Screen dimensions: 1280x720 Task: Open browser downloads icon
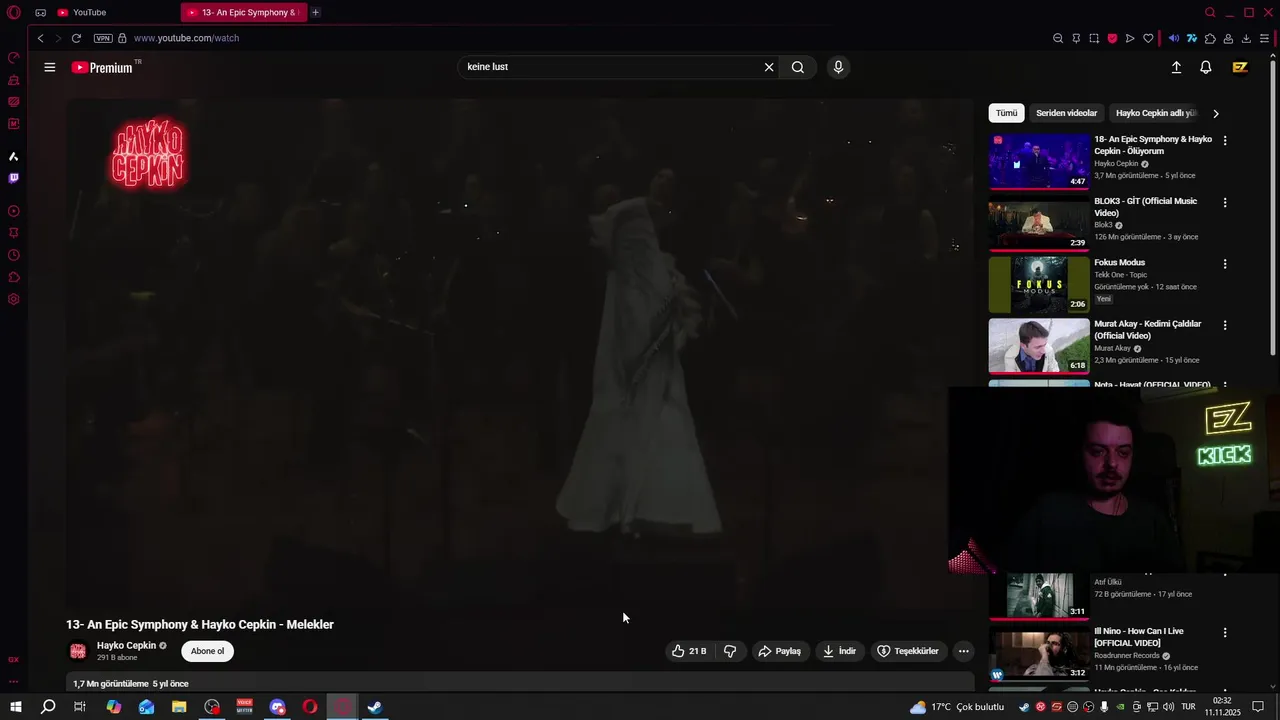tap(1246, 38)
